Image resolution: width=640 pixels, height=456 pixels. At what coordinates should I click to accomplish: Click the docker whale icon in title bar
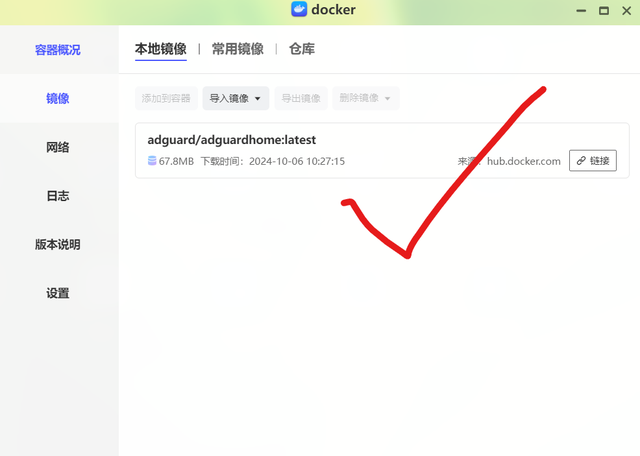click(299, 9)
